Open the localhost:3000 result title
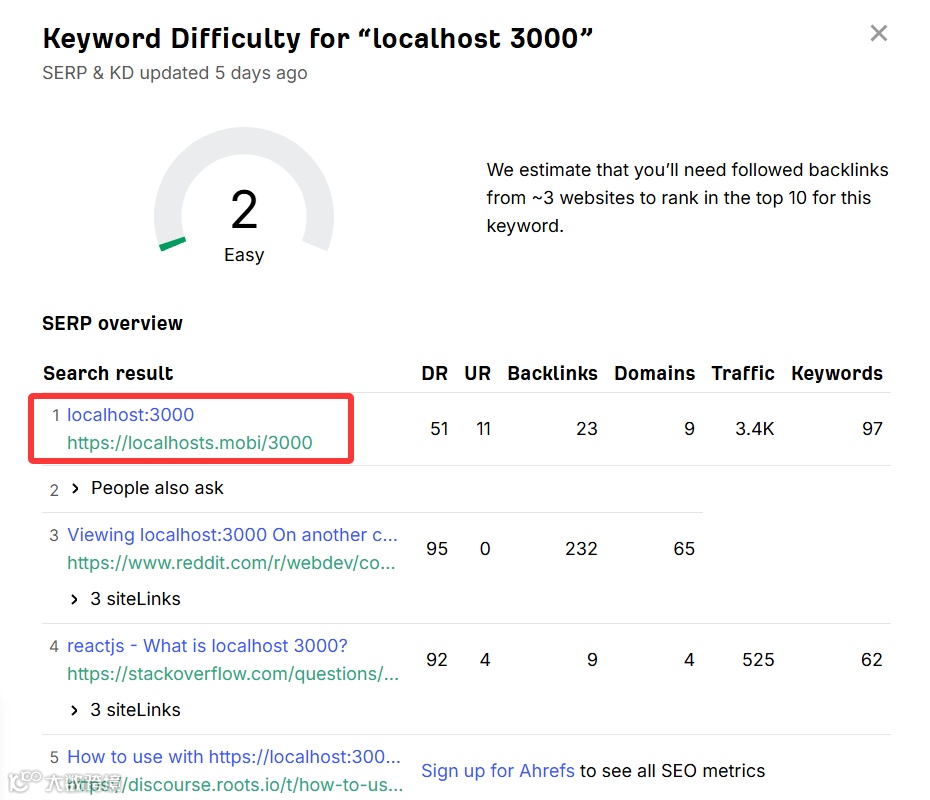Screen dimensions: 930x800 pos(130,415)
